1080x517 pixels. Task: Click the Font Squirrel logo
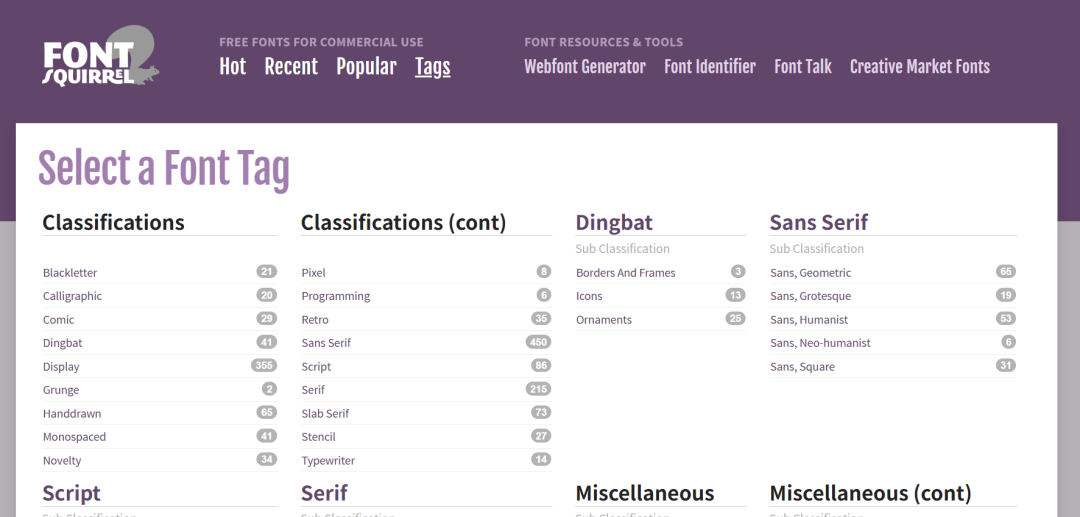pos(101,57)
